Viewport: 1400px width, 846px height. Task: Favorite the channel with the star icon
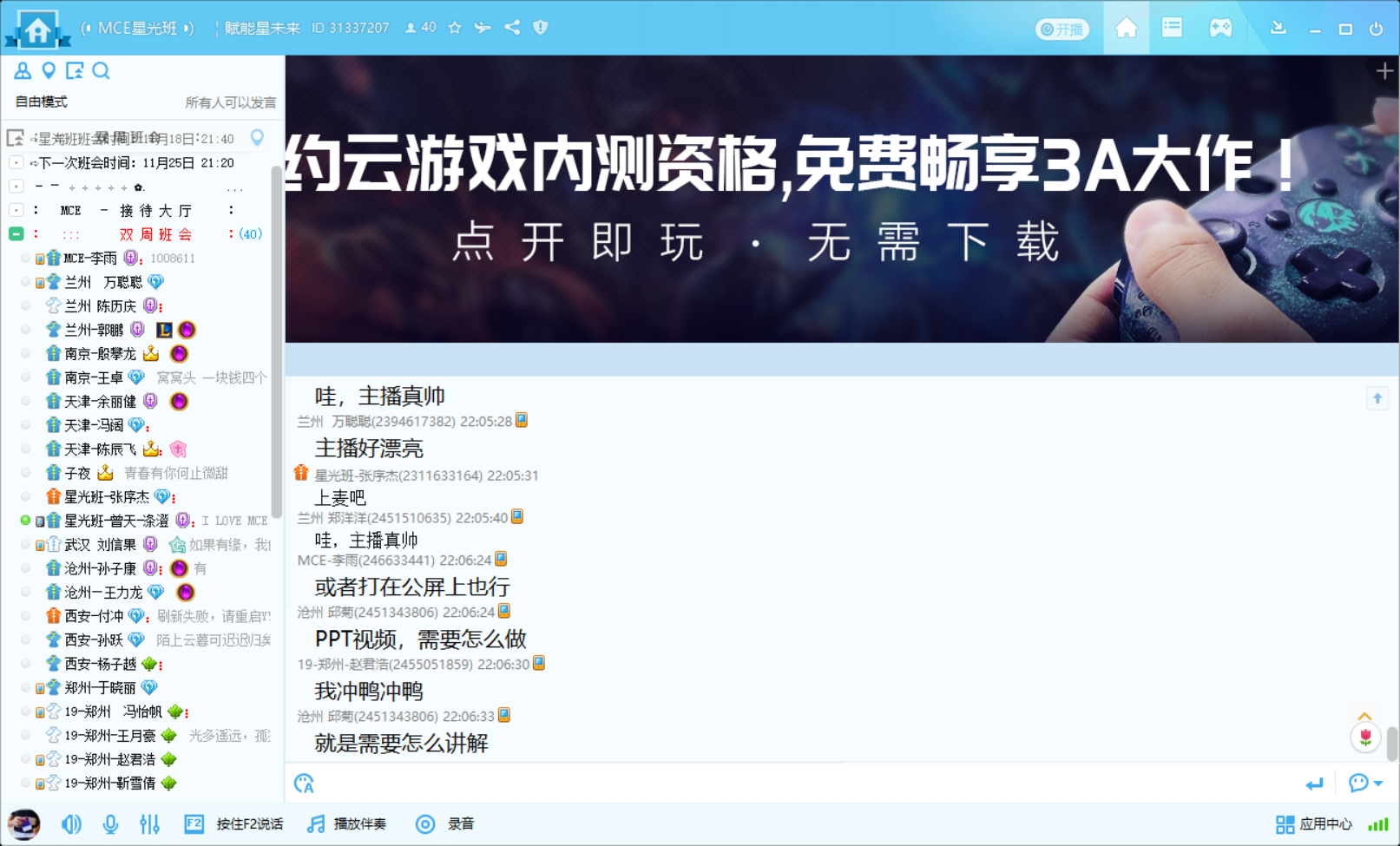(x=455, y=28)
